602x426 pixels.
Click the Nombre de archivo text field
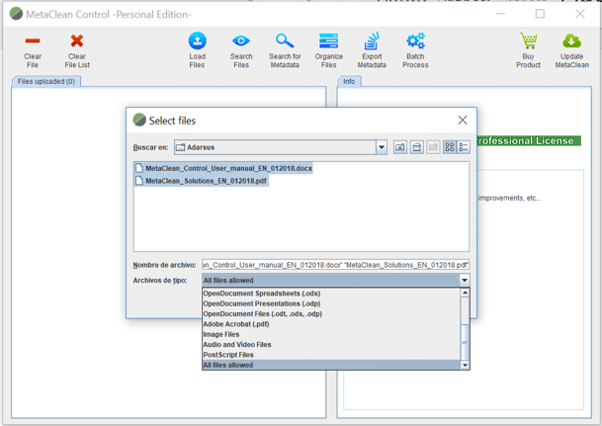(x=335, y=264)
